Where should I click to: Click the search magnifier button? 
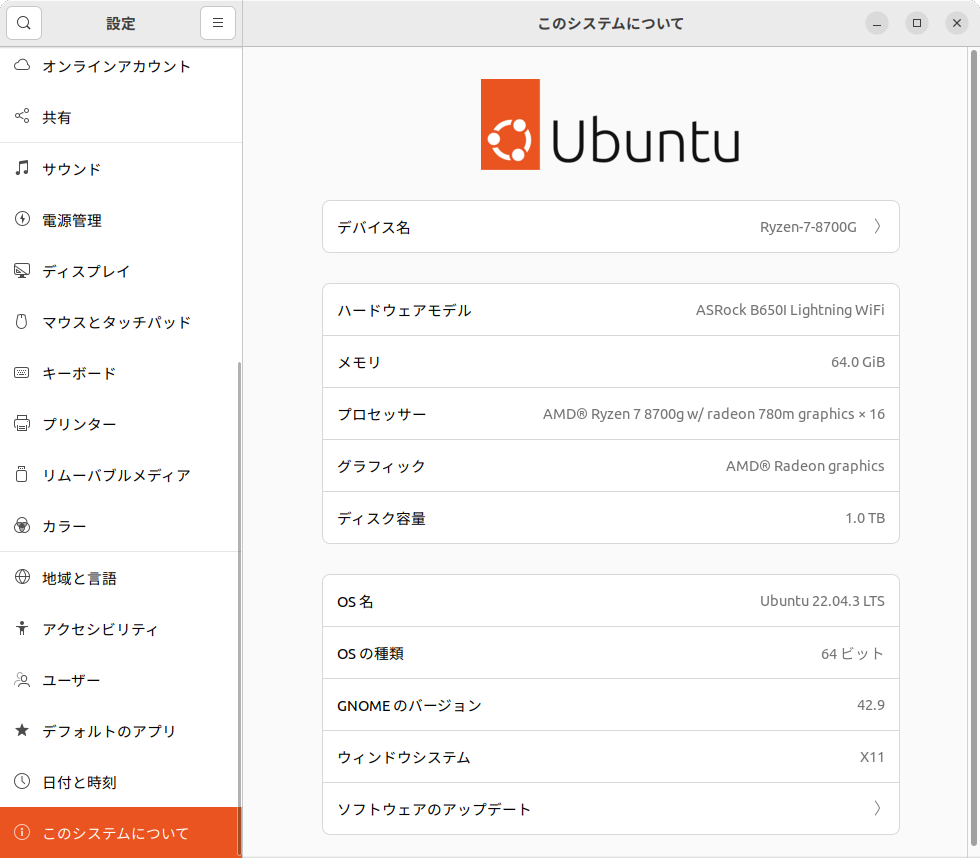[x=23, y=22]
